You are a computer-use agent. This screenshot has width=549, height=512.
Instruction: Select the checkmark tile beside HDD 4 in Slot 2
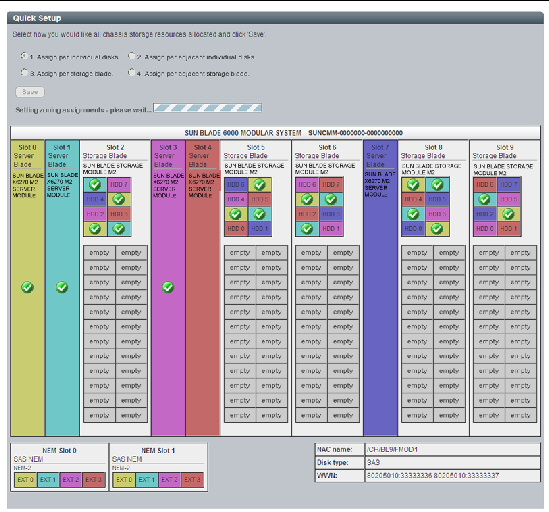119,199
